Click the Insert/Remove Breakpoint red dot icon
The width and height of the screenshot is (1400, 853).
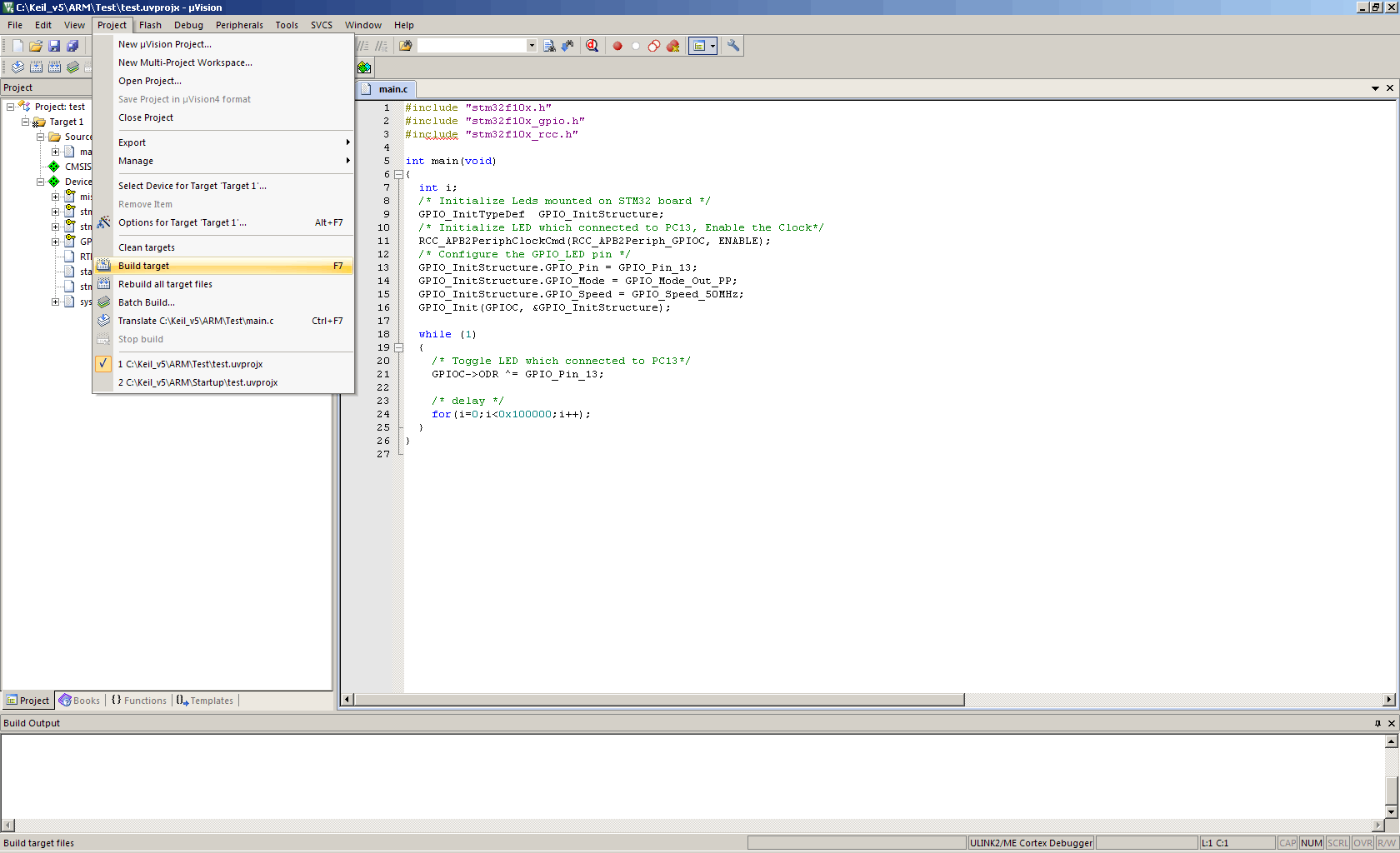pyautogui.click(x=617, y=46)
